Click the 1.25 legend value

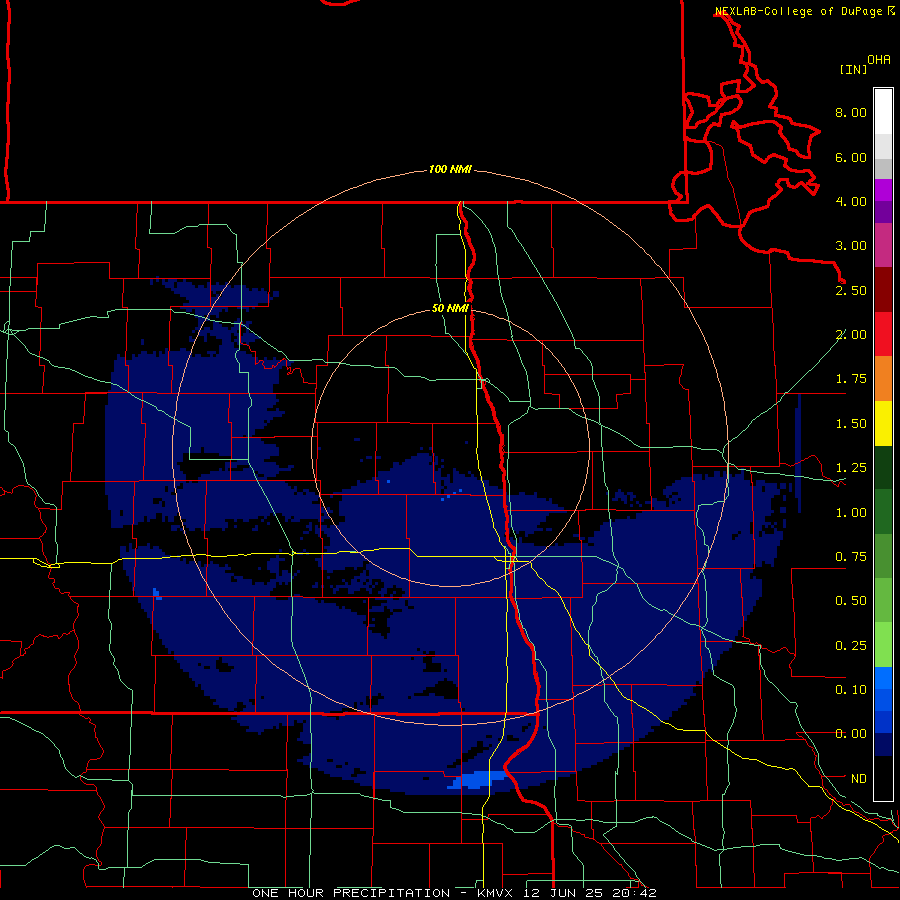point(851,468)
